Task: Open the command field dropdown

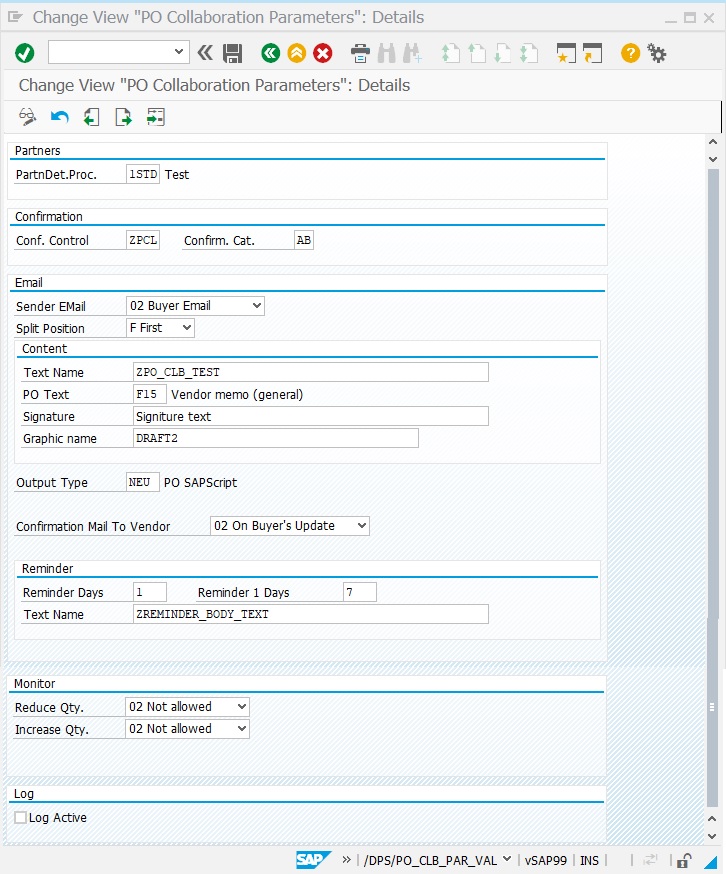Action: pos(178,52)
